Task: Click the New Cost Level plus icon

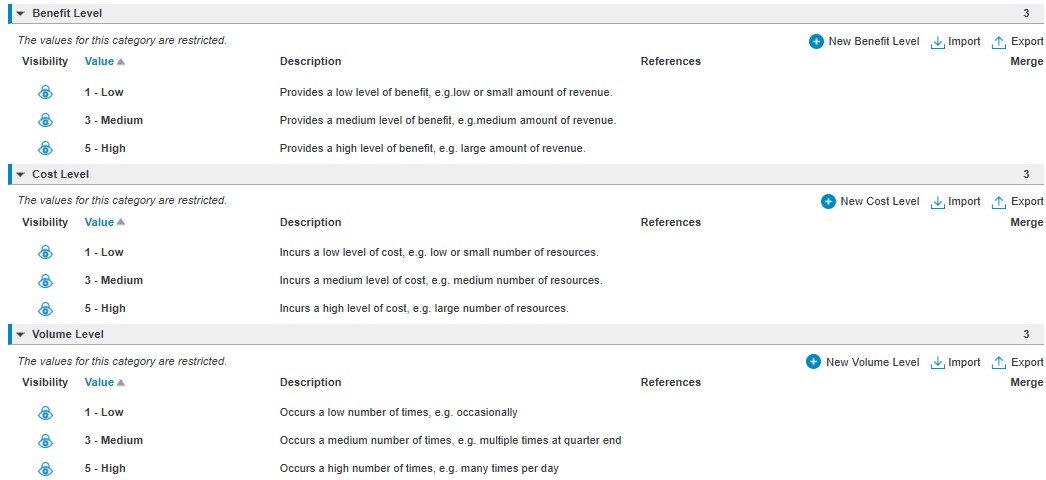Action: click(x=828, y=201)
